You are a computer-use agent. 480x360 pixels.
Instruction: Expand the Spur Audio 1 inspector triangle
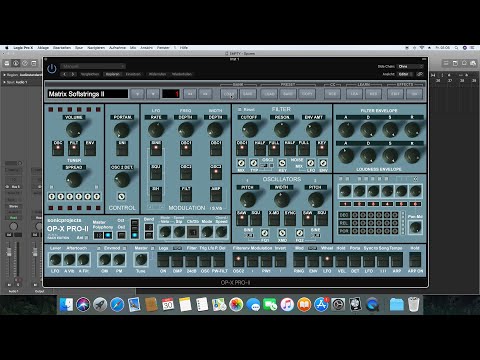(x=5, y=82)
